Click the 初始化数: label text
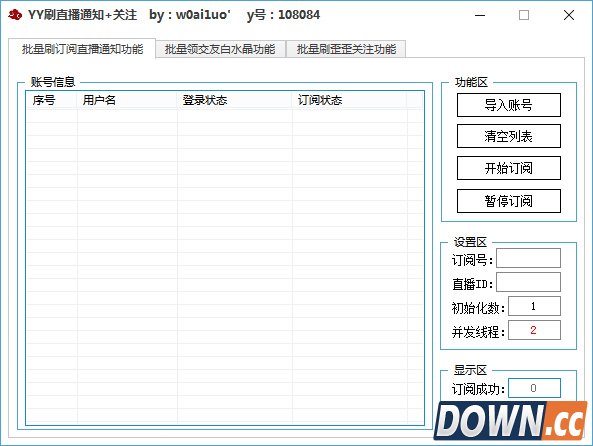The width and height of the screenshot is (593, 446). pyautogui.click(x=478, y=308)
